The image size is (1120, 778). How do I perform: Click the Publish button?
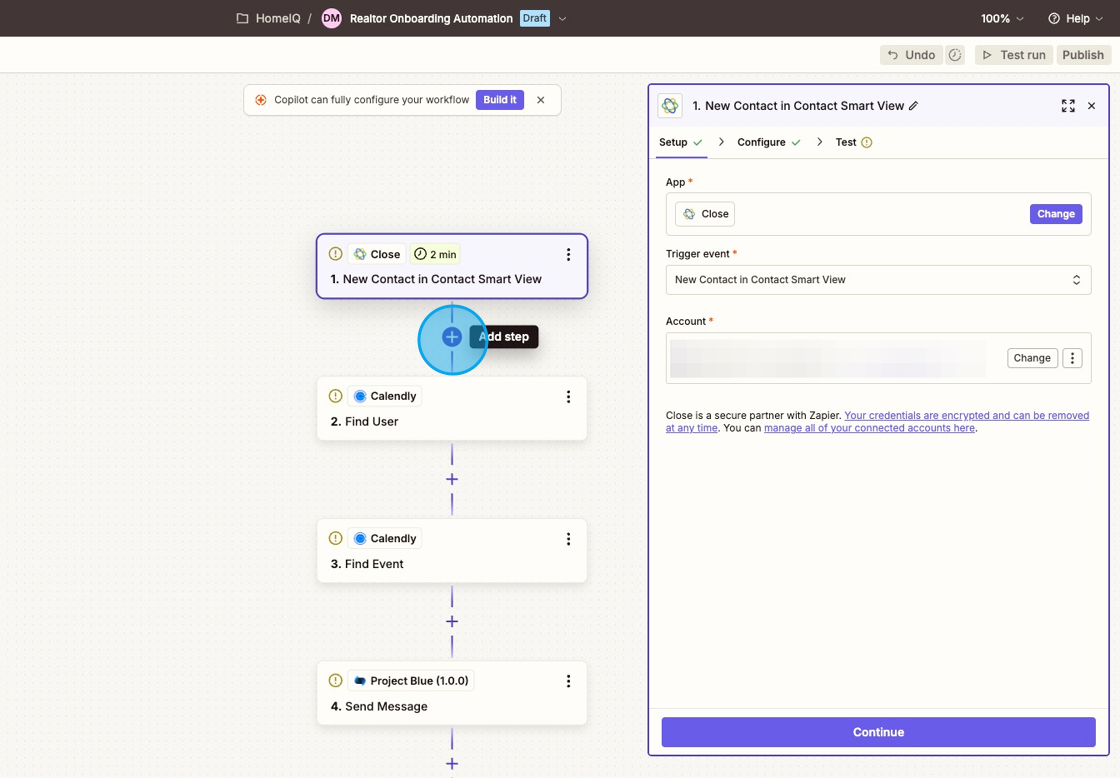click(1082, 55)
